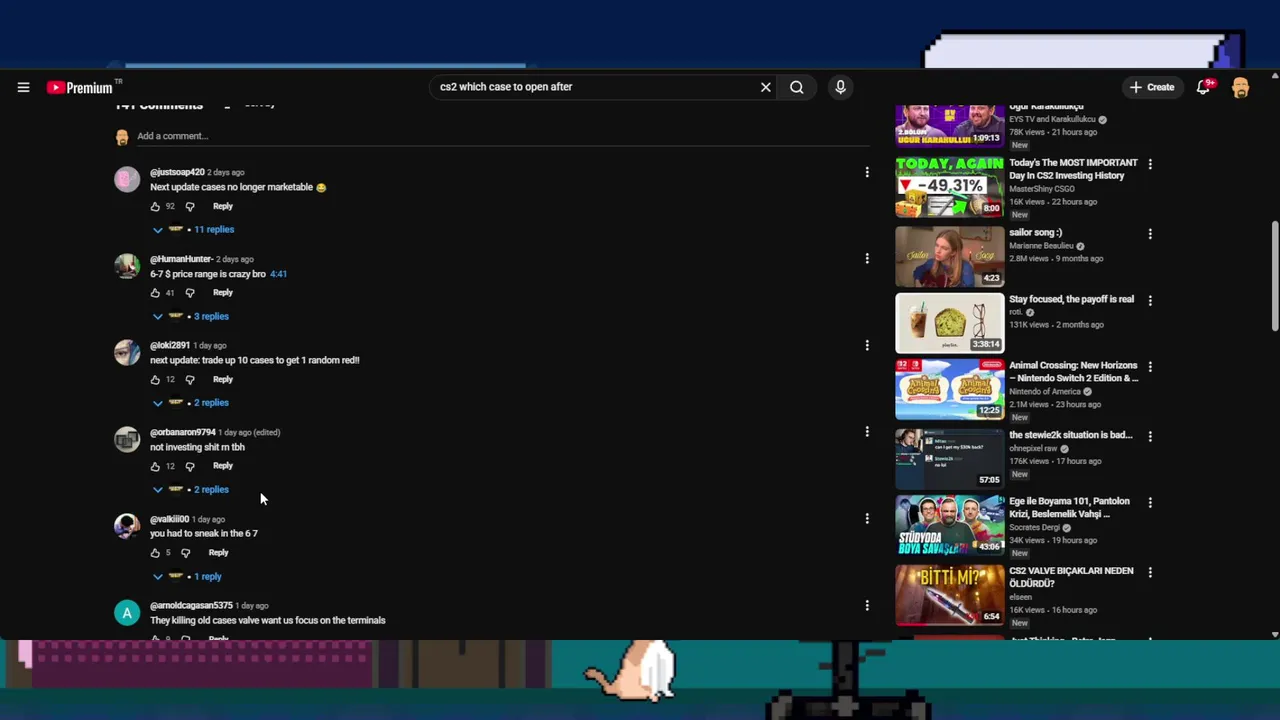Image resolution: width=1280 pixels, height=720 pixels.
Task: Open action menu for @valkiii00 comment
Action: click(867, 518)
